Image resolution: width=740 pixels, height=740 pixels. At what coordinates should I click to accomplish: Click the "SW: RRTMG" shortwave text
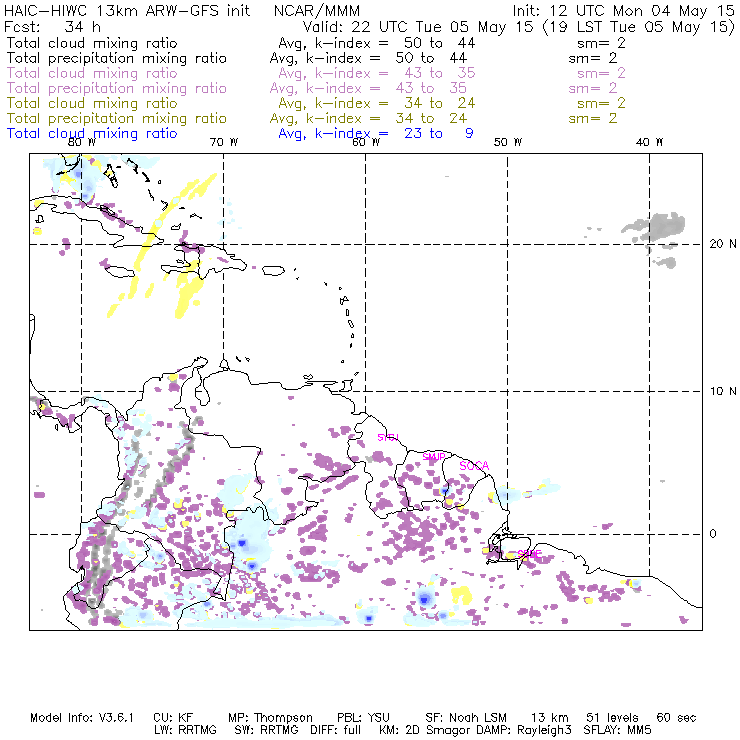[x=266, y=730]
